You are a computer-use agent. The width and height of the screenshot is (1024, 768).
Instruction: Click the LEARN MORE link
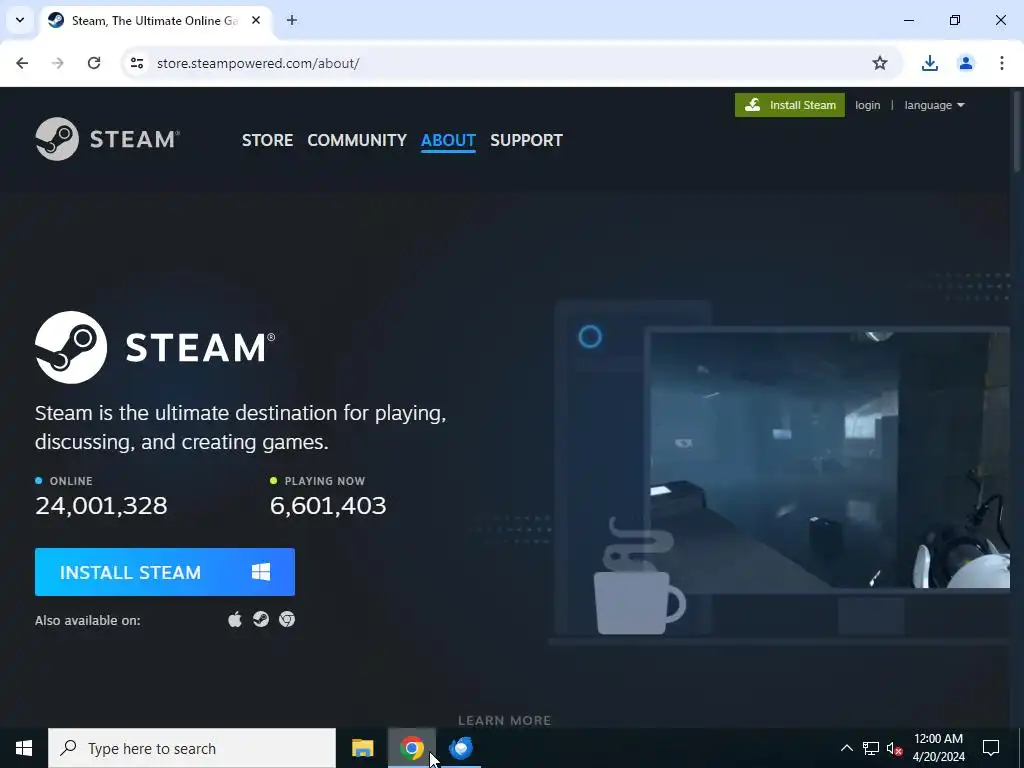pyautogui.click(x=504, y=720)
